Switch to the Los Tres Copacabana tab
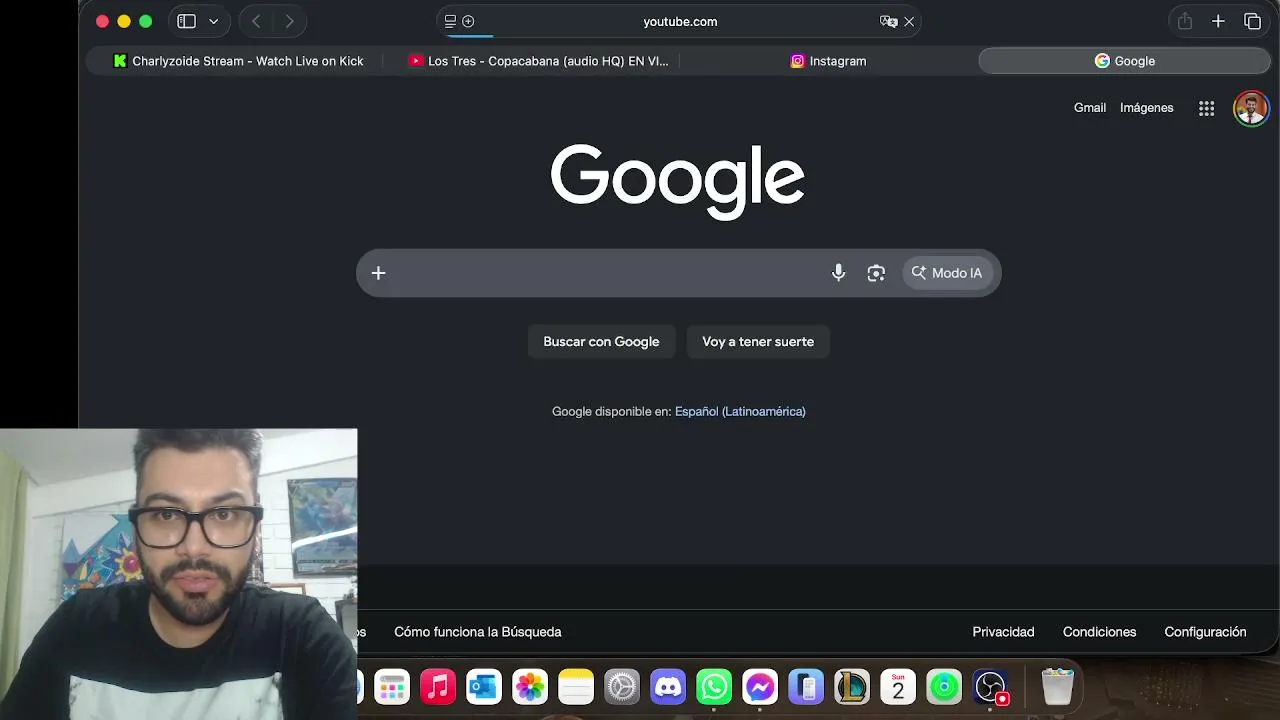The image size is (1280, 720). [538, 61]
